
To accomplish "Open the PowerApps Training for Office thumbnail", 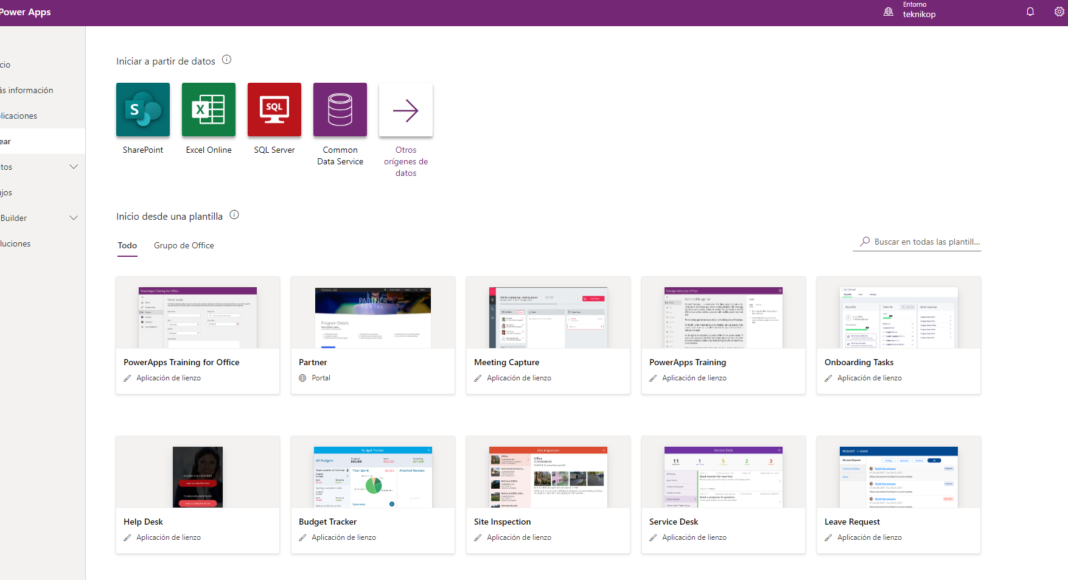I will tap(198, 318).
